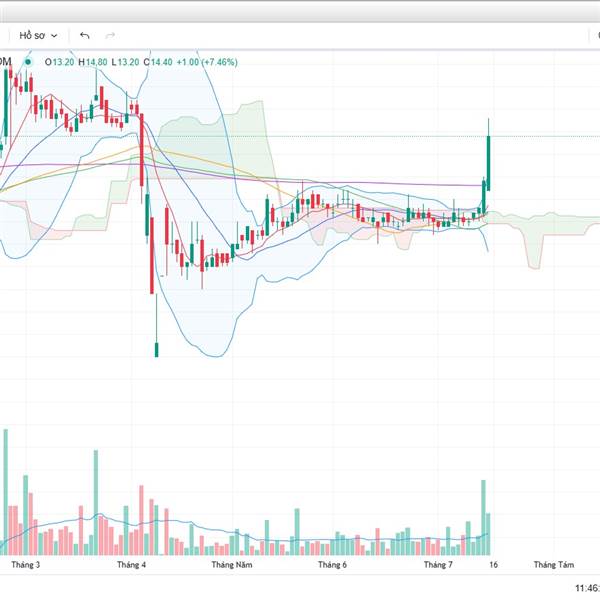Click the low value L13.20

pos(125,62)
